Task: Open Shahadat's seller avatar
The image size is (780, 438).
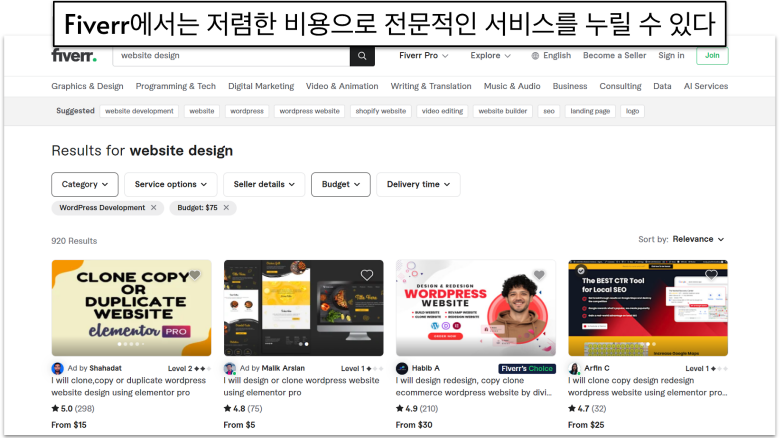Action: tap(57, 369)
